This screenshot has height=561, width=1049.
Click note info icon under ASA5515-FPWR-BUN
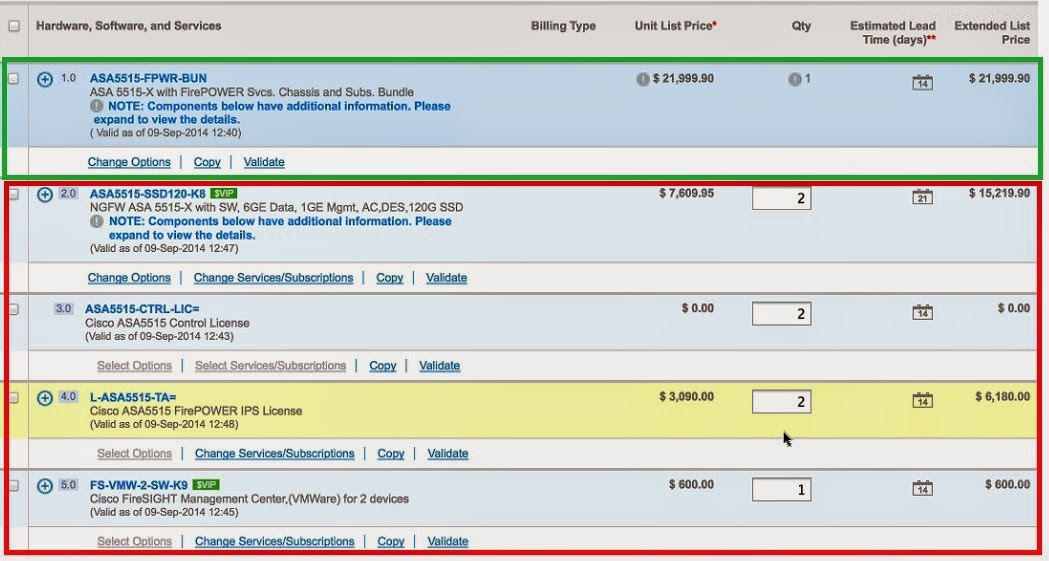tap(96, 106)
